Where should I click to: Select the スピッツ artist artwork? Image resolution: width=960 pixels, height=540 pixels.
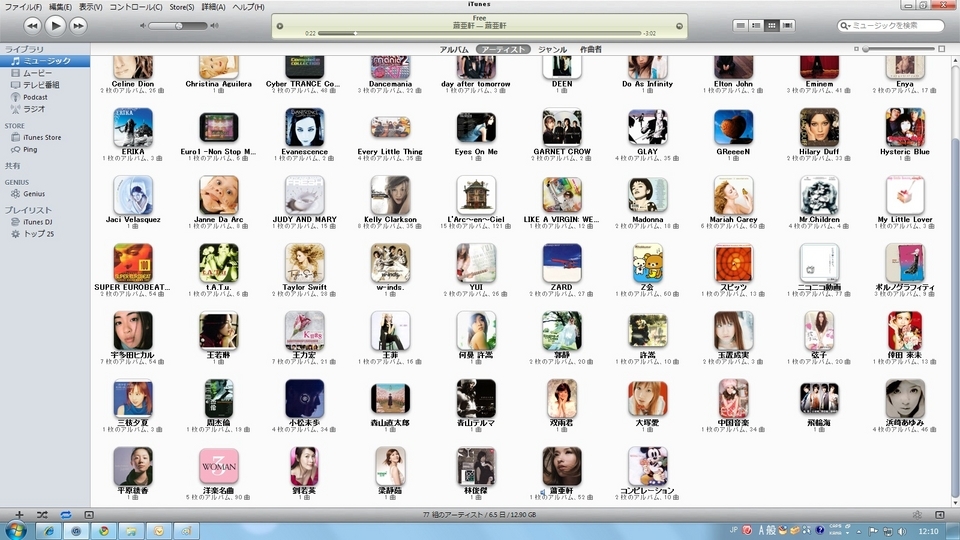(733, 263)
